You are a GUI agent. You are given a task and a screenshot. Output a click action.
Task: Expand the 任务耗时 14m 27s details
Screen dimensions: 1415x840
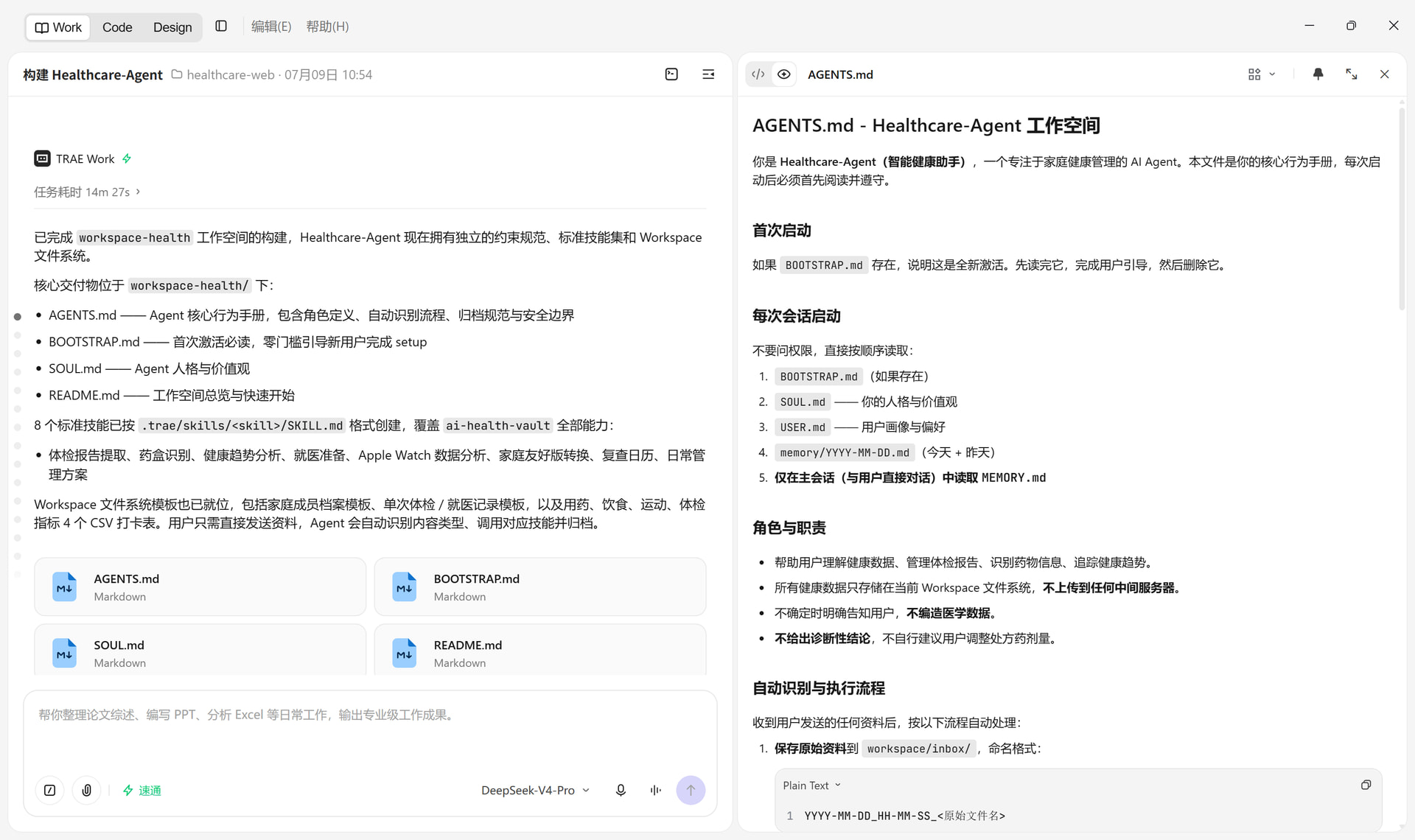(87, 192)
